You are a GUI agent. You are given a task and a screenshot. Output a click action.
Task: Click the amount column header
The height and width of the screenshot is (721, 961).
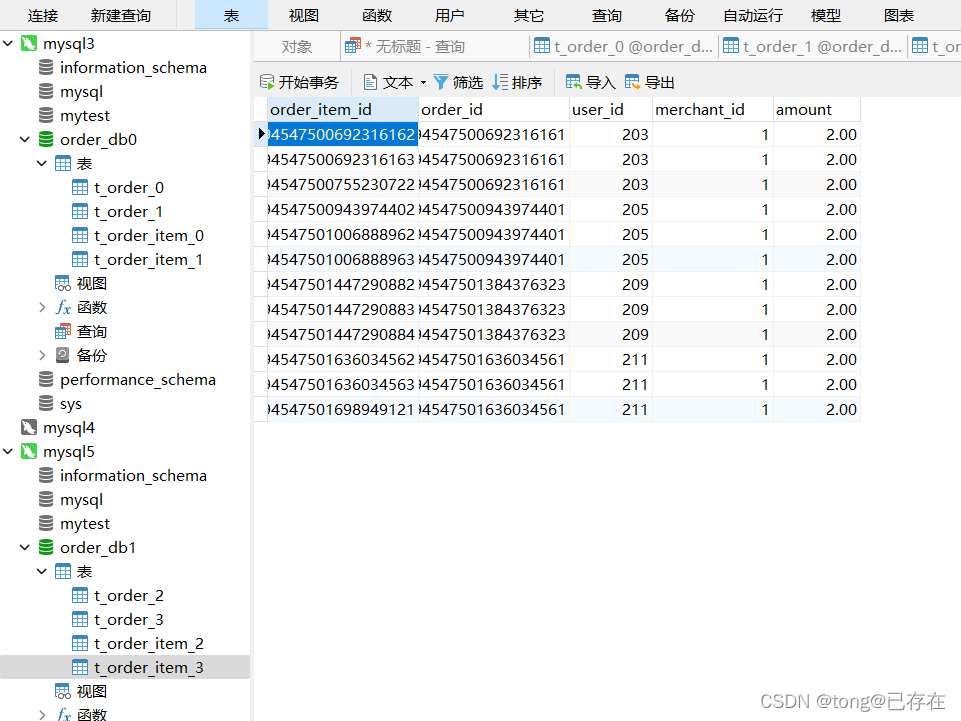(816, 110)
